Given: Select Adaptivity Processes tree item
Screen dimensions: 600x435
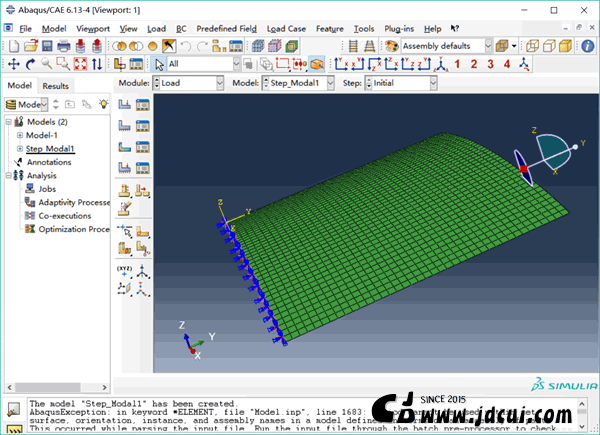Looking at the screenshot, I should click(x=74, y=202).
